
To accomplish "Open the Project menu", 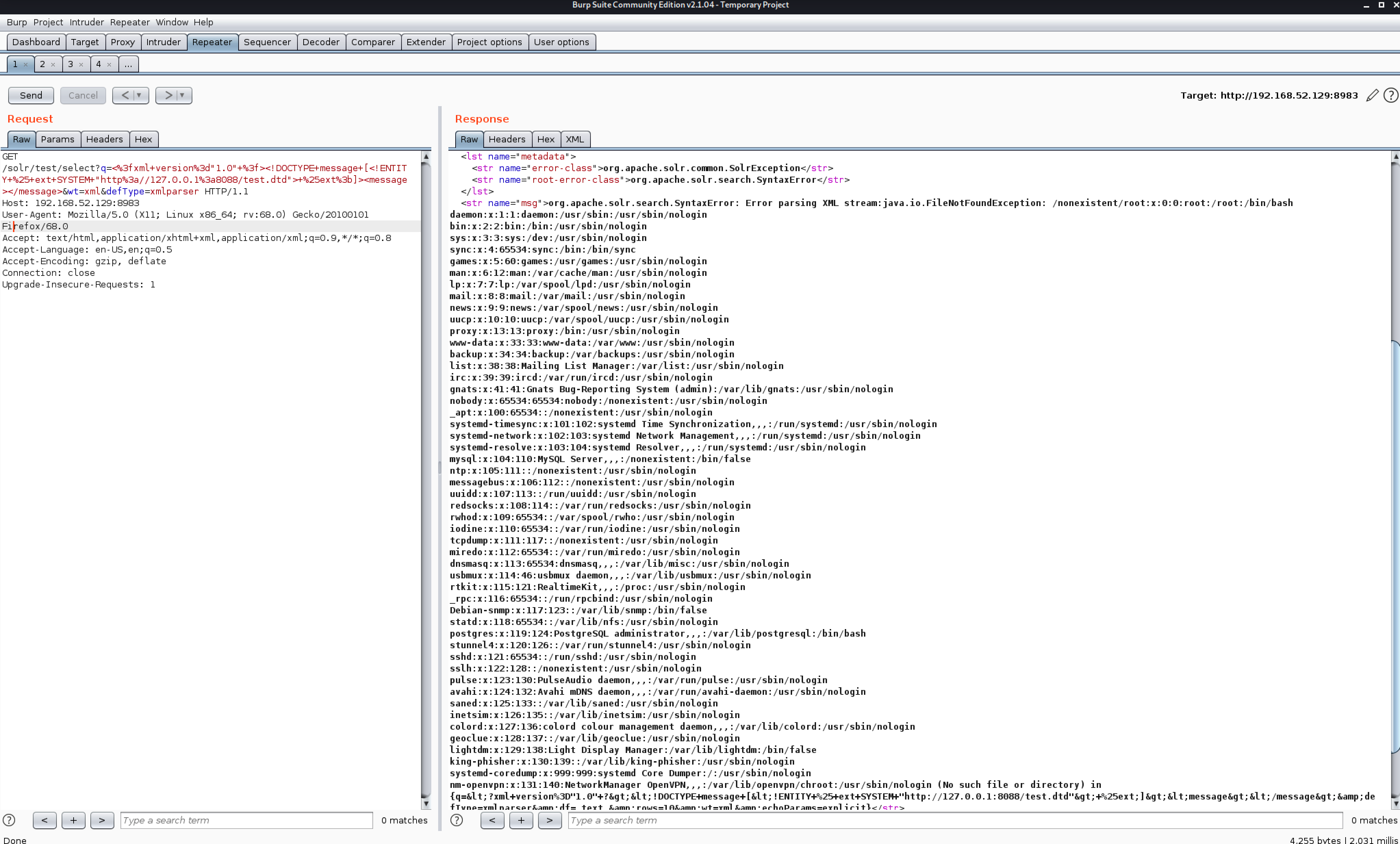I will click(48, 22).
